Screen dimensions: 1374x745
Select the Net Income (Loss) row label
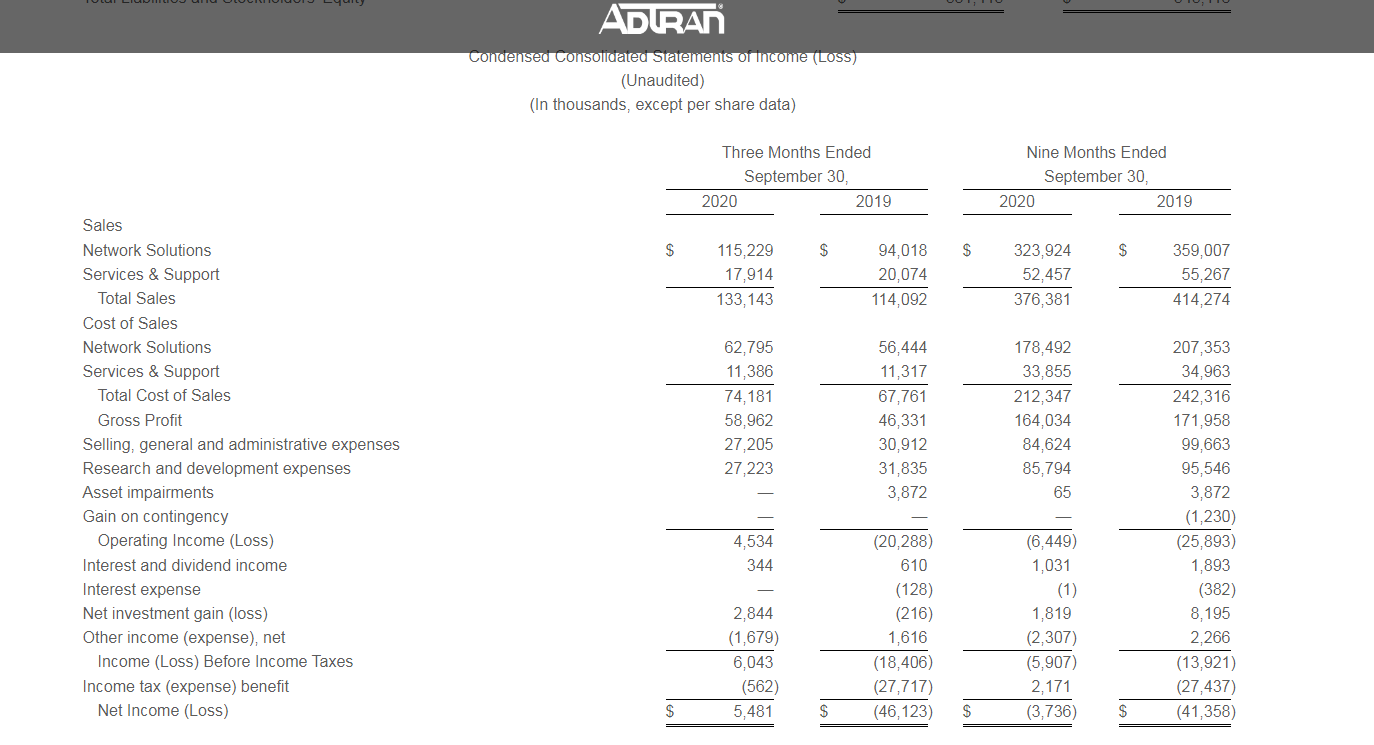click(163, 710)
